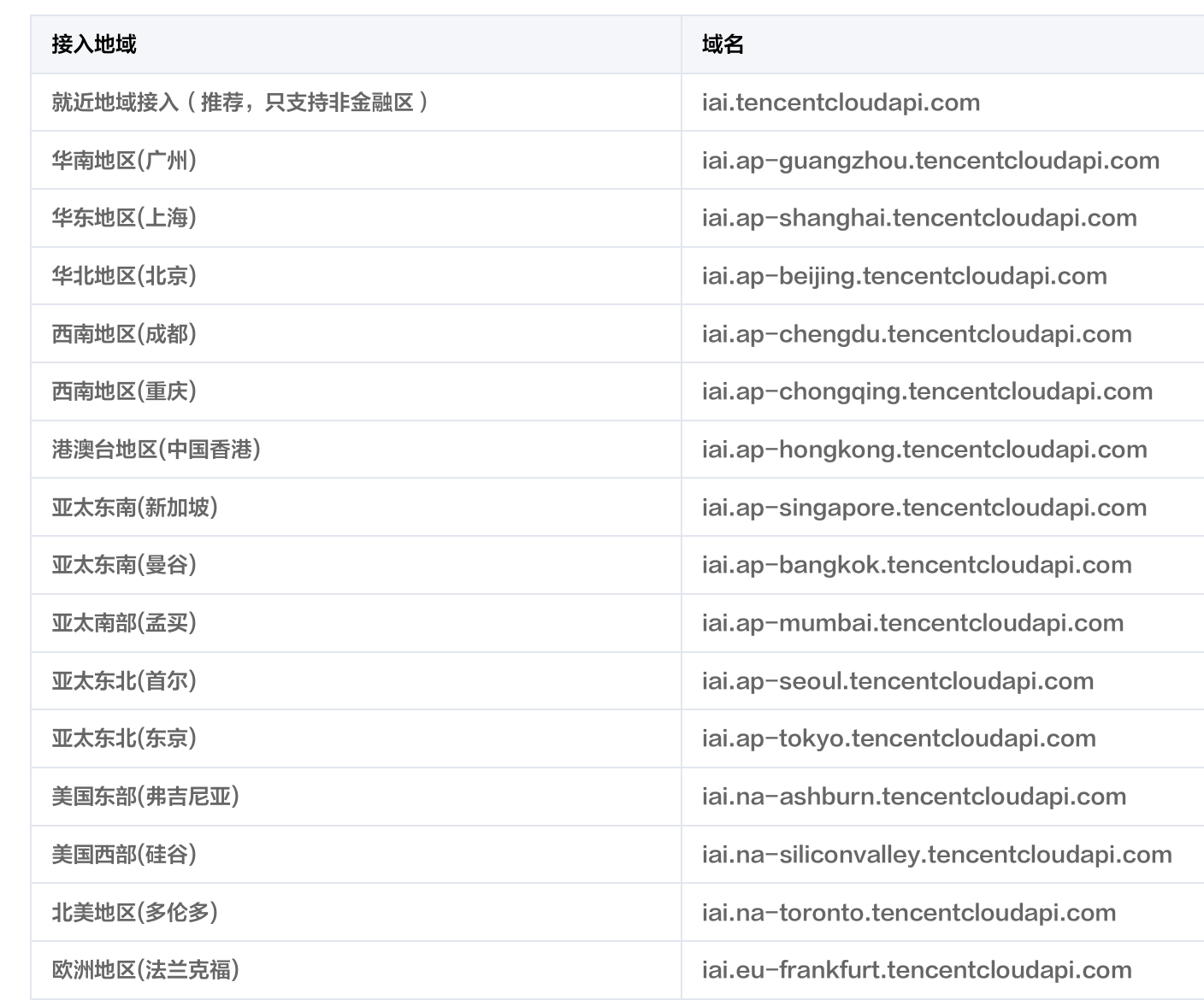The height and width of the screenshot is (1000, 1204).
Task: Click the iai.ap-beijing.tencentcloudapi.com domain
Action: tap(905, 276)
